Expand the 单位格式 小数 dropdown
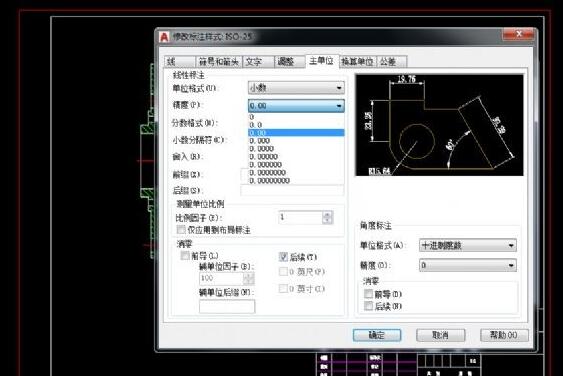 point(296,88)
